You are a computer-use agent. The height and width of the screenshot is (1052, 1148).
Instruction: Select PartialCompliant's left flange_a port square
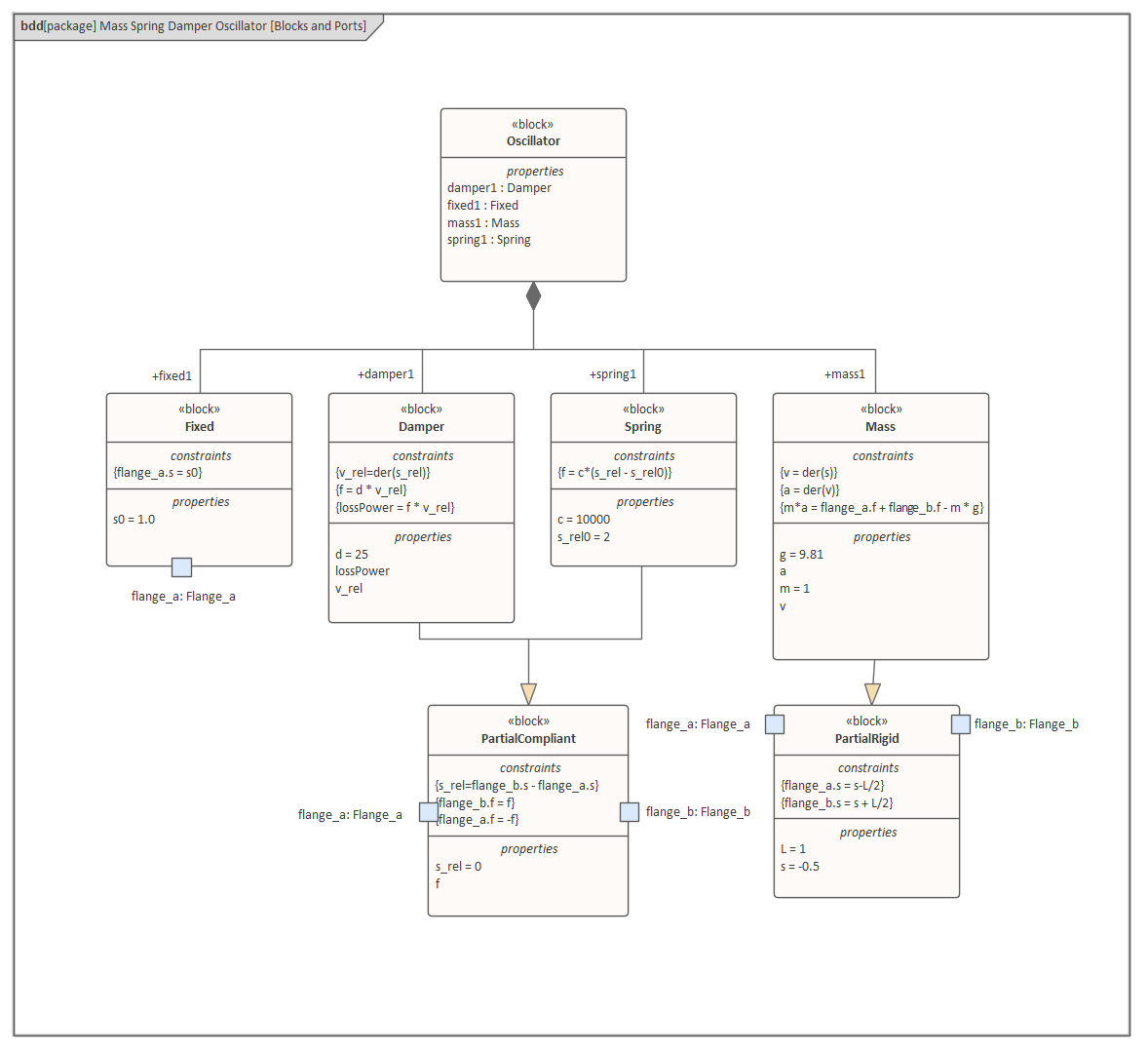click(429, 812)
